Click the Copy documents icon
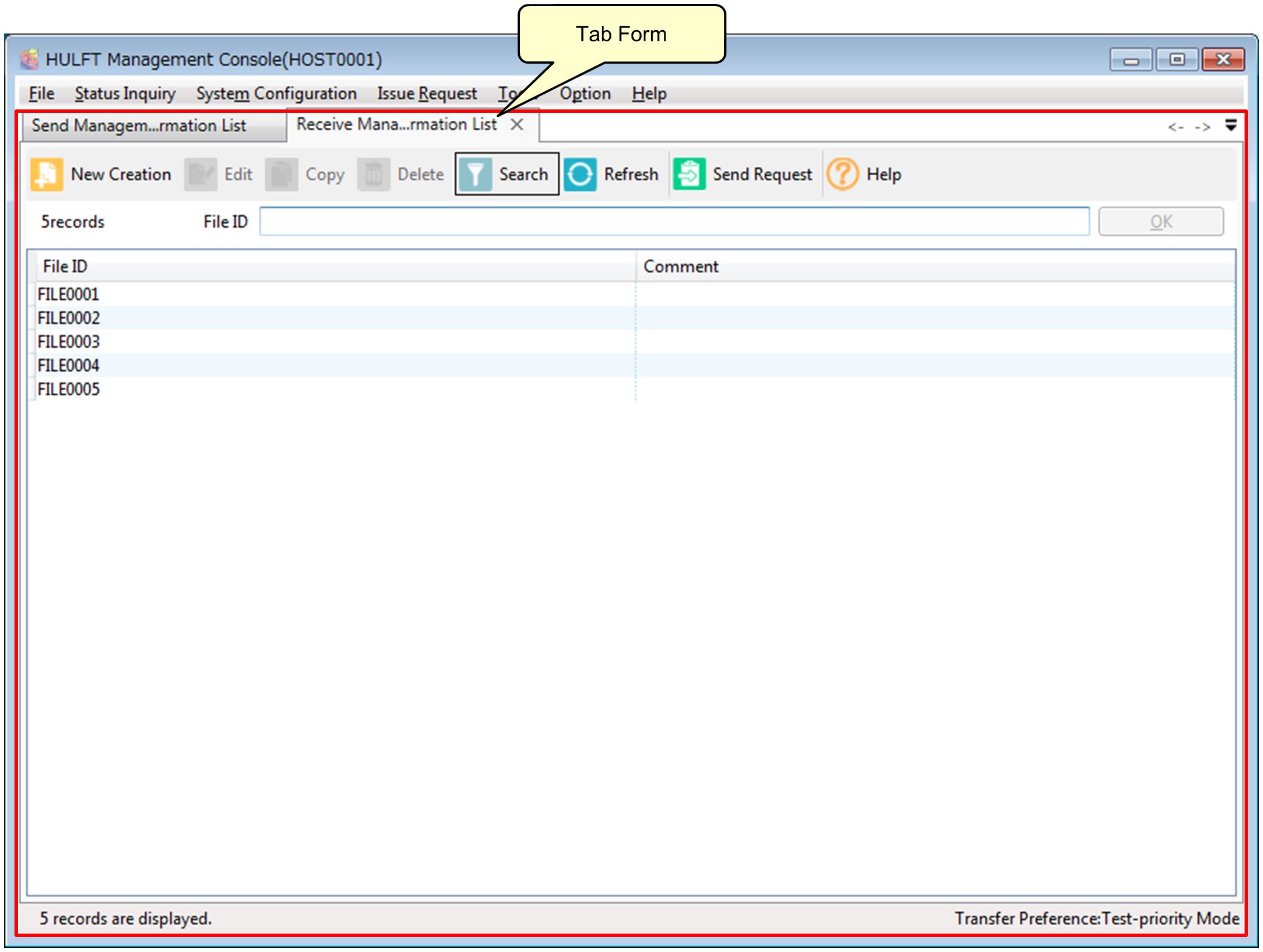Viewport: 1263px width, 952px height. (x=281, y=174)
